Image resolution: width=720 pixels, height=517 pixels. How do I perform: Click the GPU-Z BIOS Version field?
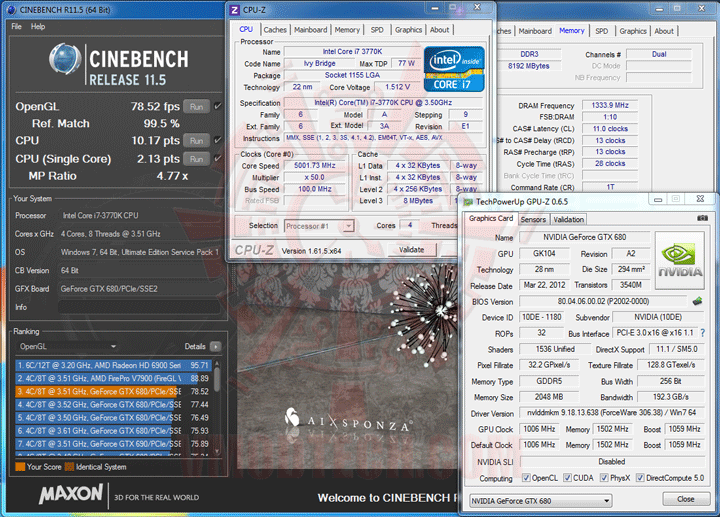(603, 302)
